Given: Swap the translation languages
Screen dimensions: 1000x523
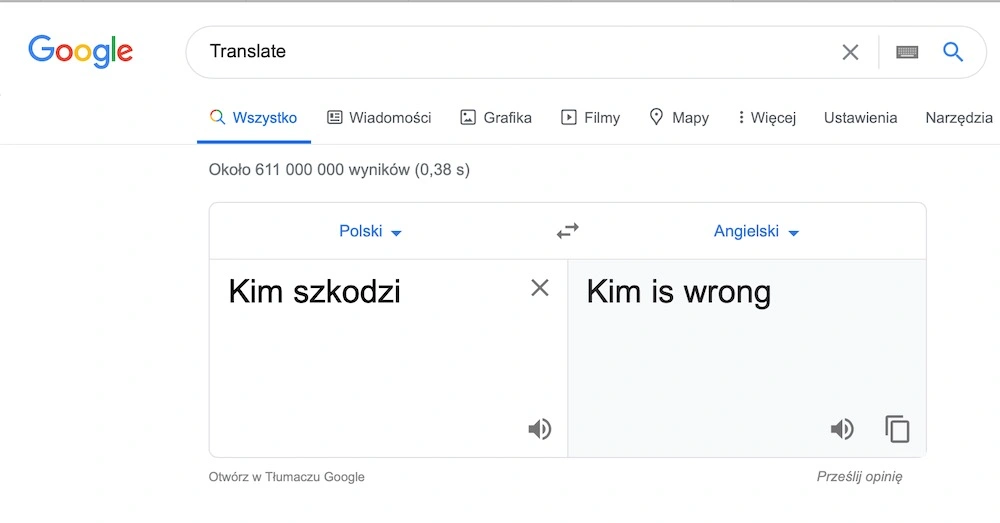Looking at the screenshot, I should pyautogui.click(x=568, y=231).
